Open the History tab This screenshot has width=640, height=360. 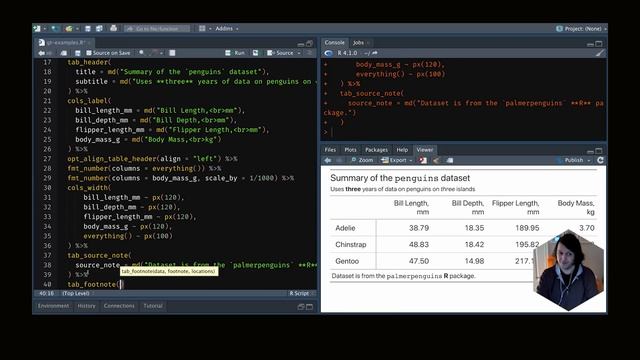point(87,306)
